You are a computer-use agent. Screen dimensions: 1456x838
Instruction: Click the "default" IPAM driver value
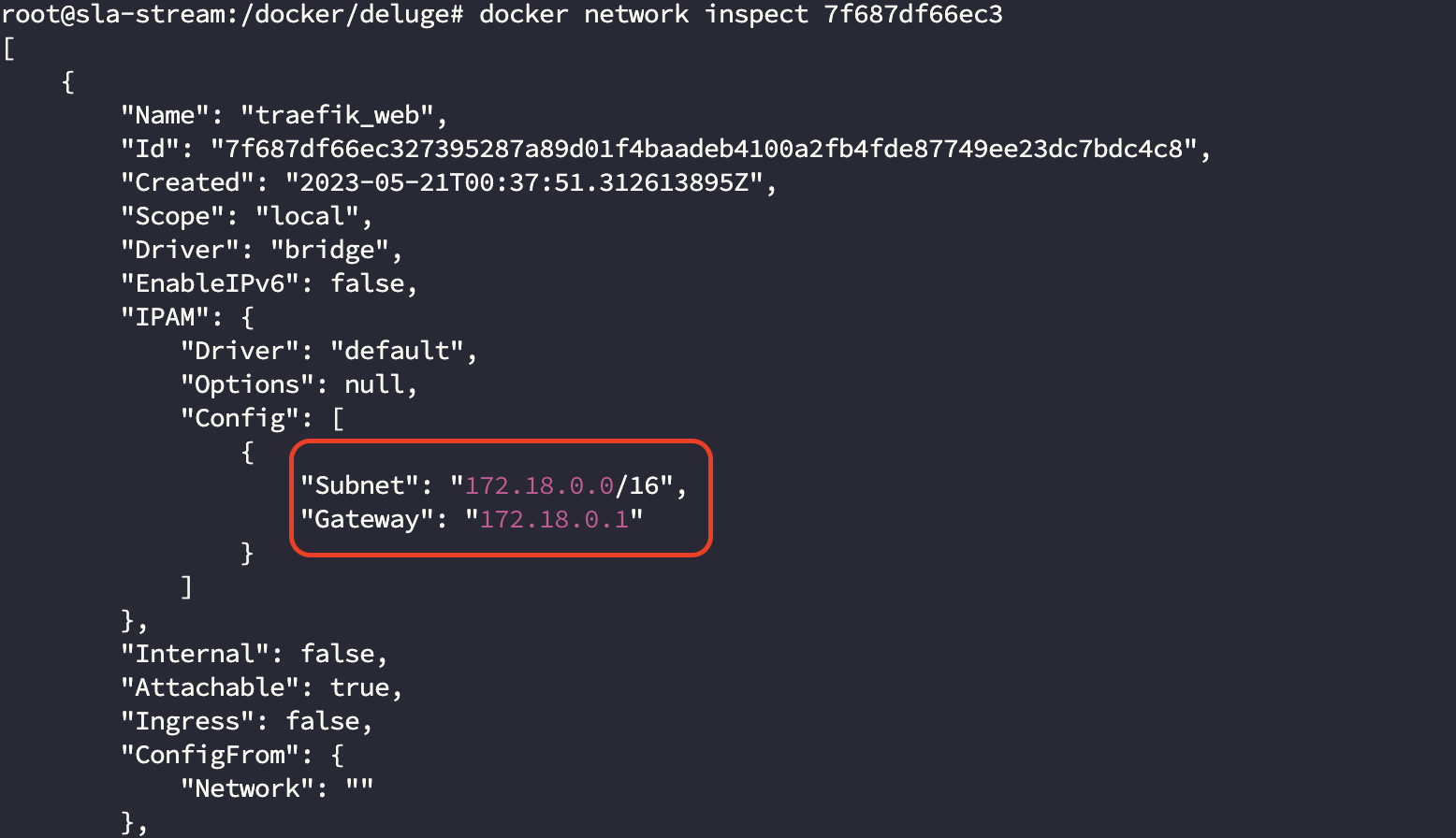397,351
